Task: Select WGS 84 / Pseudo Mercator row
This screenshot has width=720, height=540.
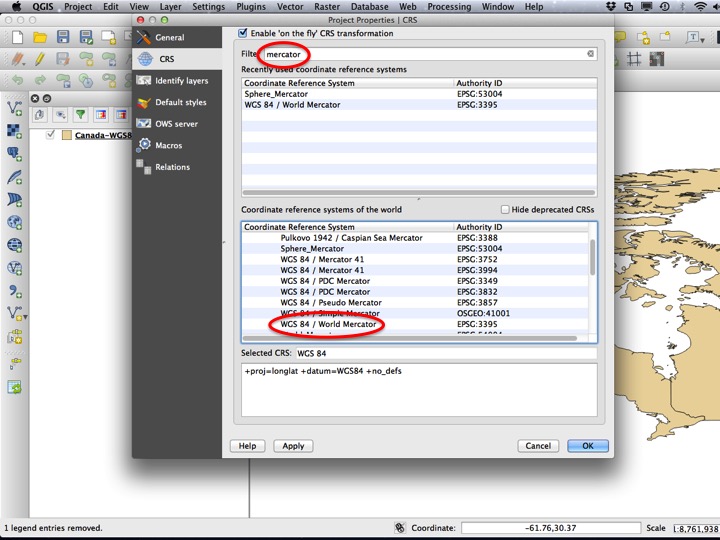Action: 416,303
